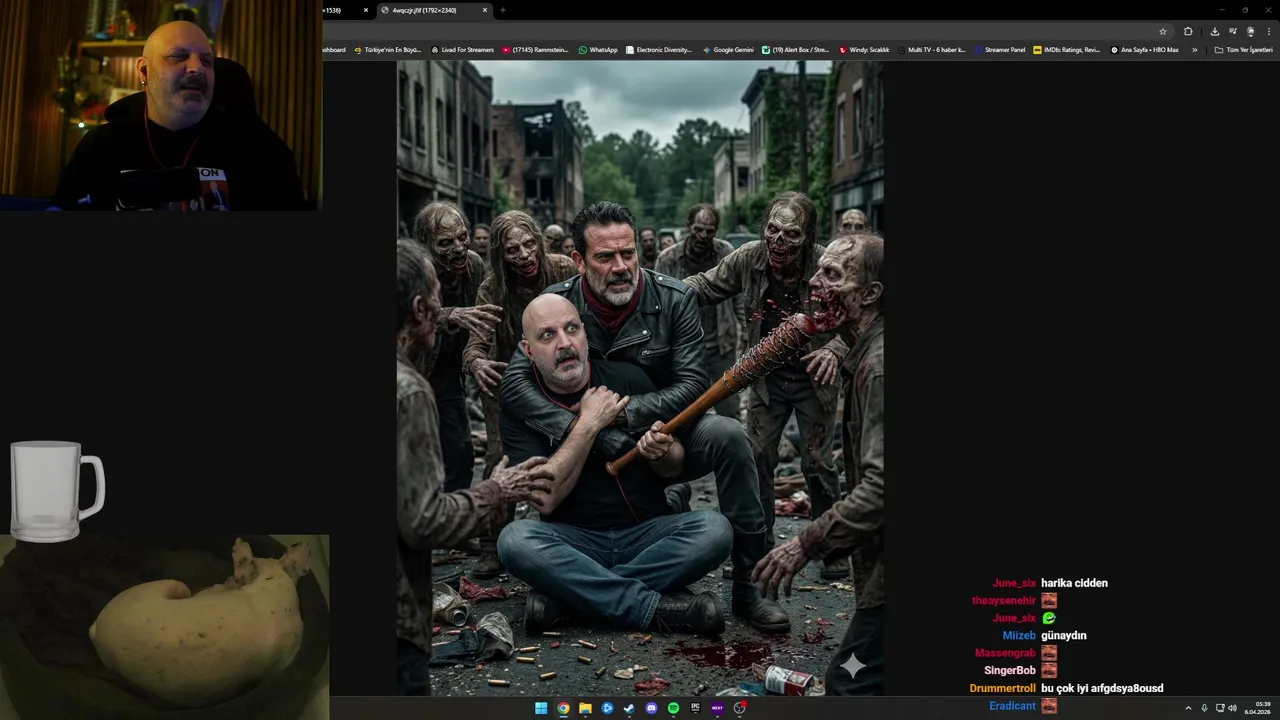The width and height of the screenshot is (1280, 720).
Task: Click chat username Massengrab
Action: click(1005, 653)
